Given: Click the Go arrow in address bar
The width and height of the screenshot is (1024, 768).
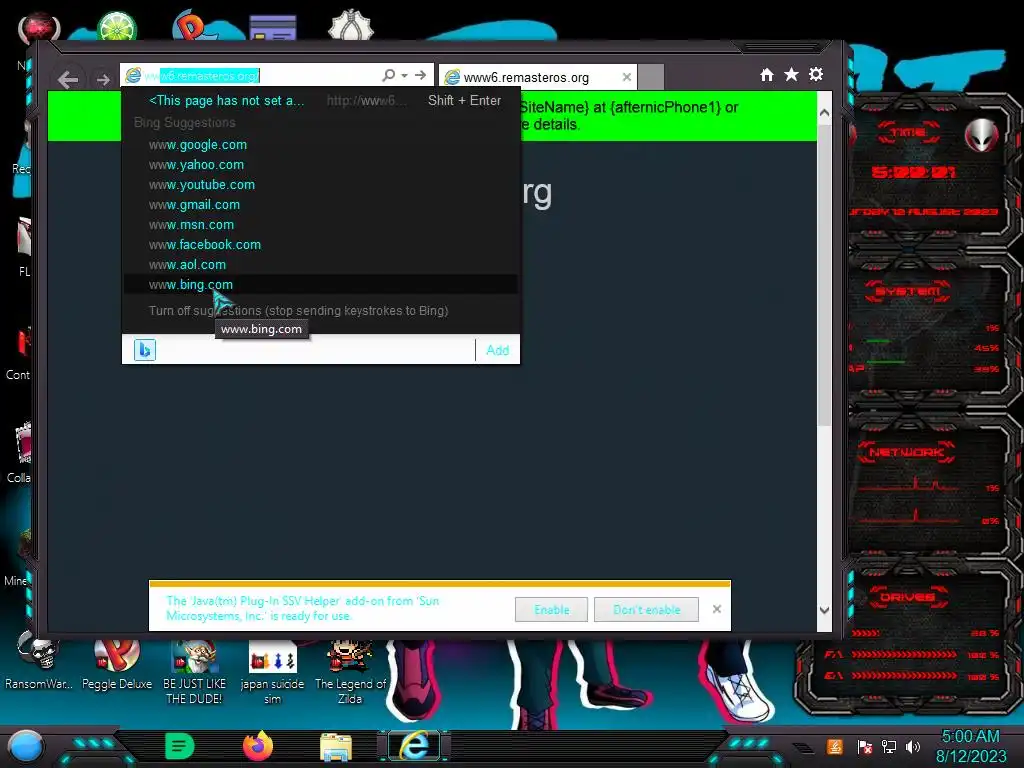Looking at the screenshot, I should (x=421, y=76).
